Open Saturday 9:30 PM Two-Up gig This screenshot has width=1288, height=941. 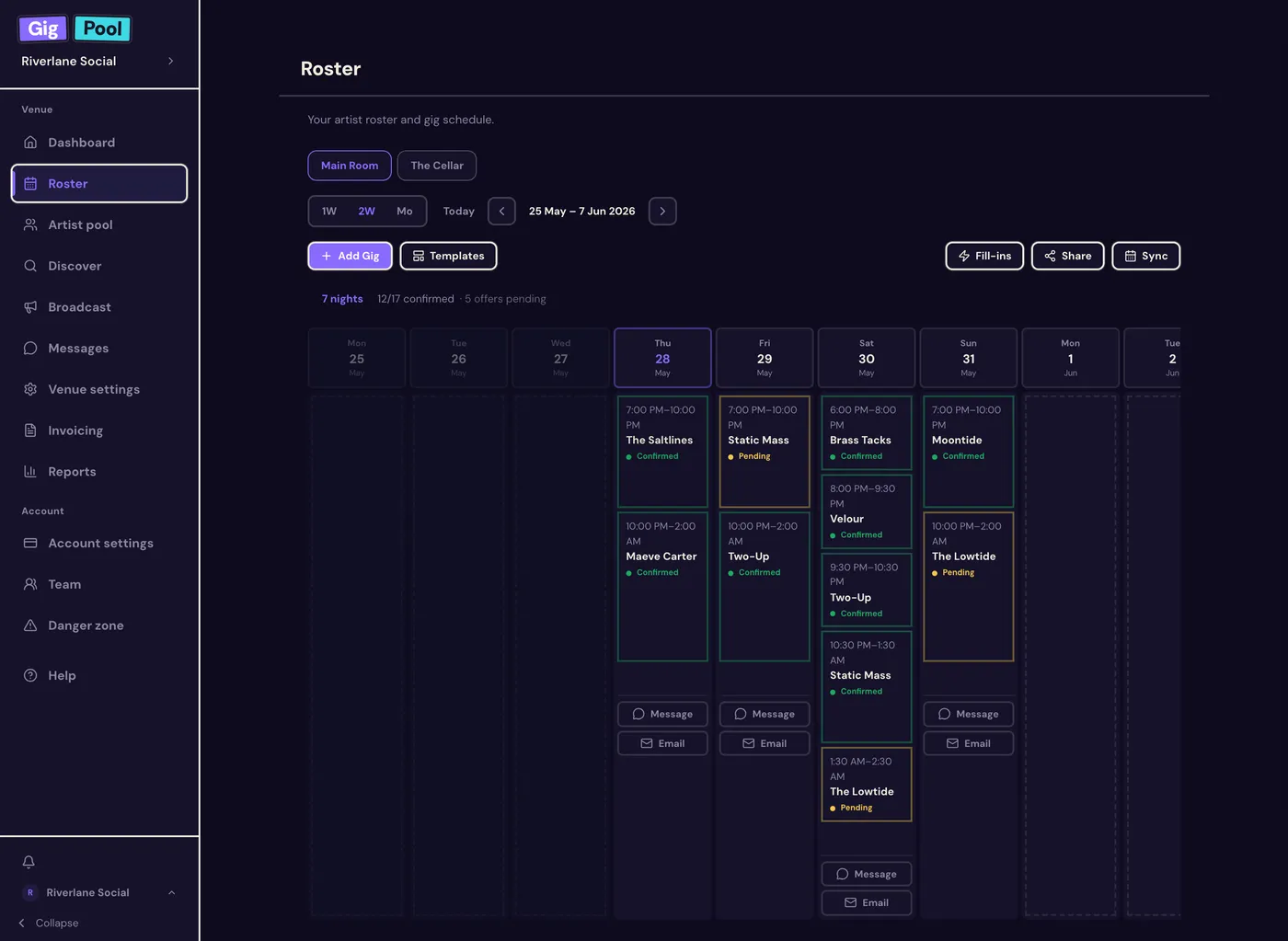(867, 590)
